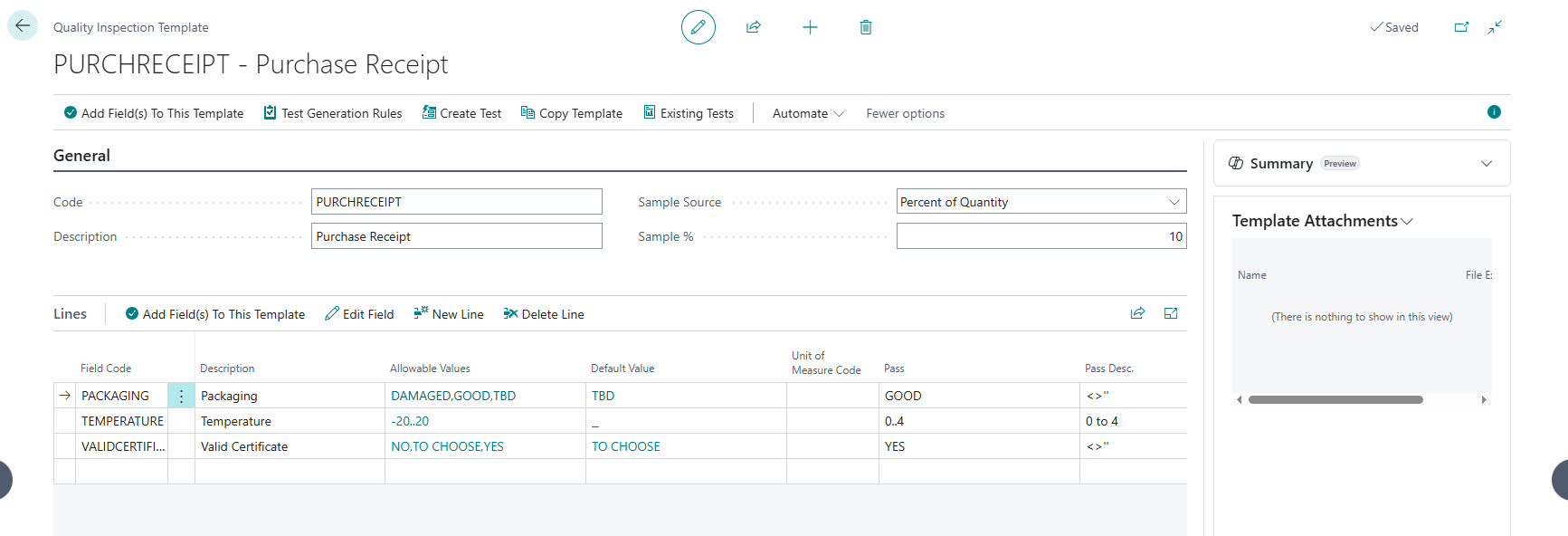Click the collapse page arrows icon
Screen dimensions: 1568x536
[x=1495, y=27]
